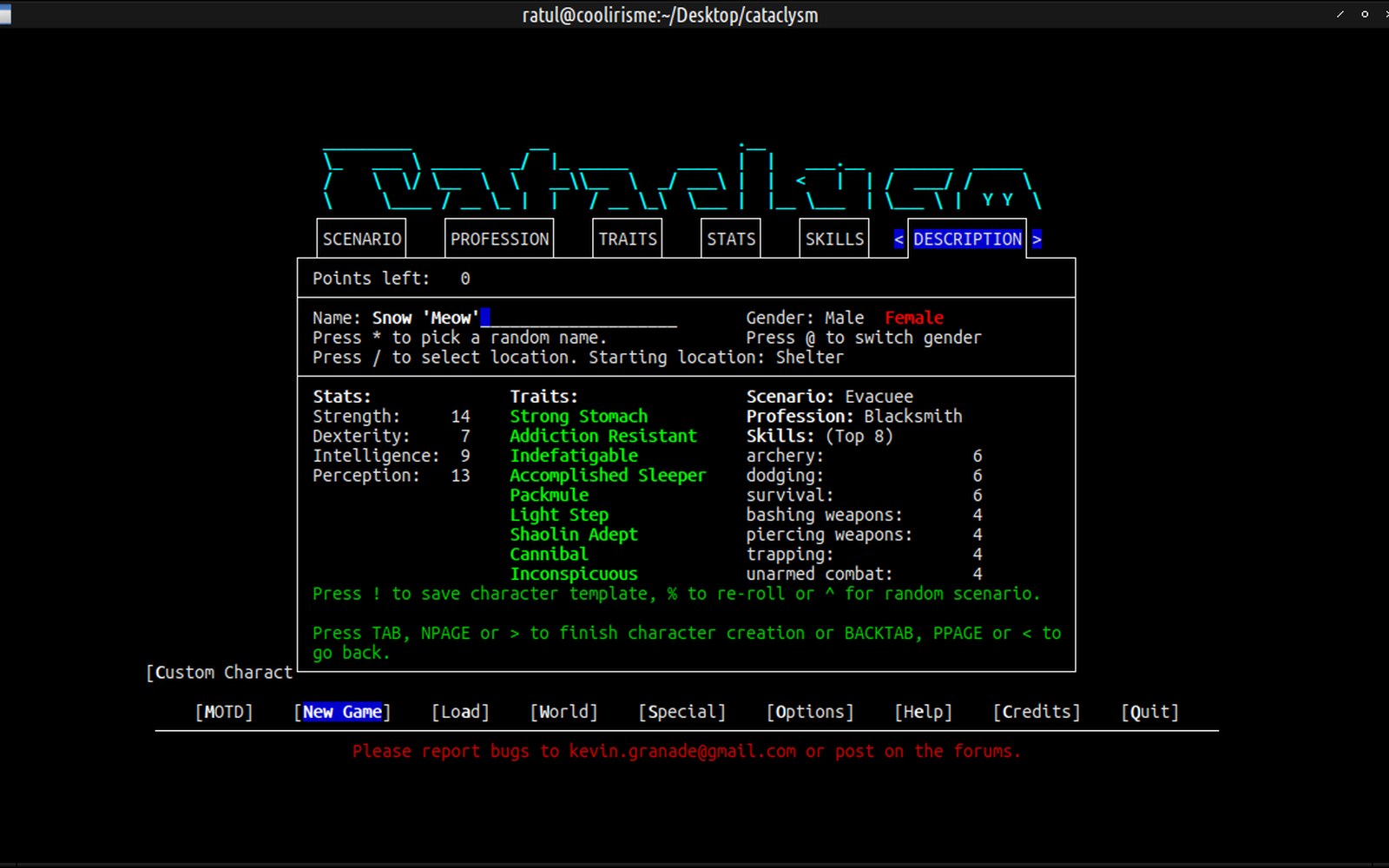The image size is (1389, 868).
Task: Click Starting location: Shelter text
Action: (x=716, y=358)
